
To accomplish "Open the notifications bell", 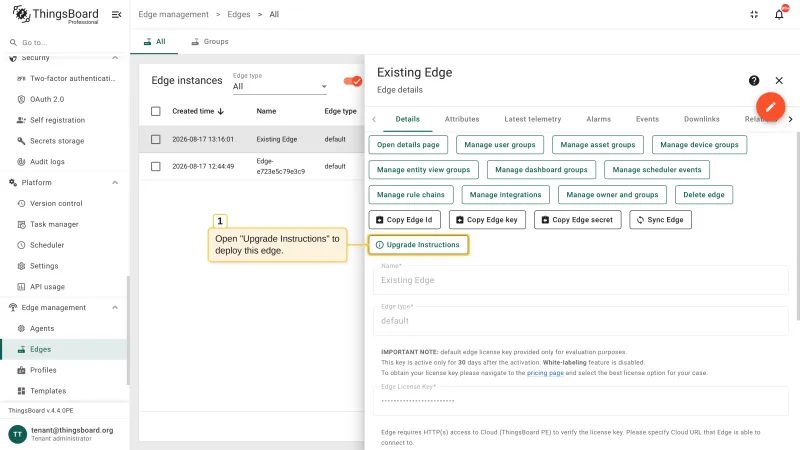I will [x=779, y=14].
